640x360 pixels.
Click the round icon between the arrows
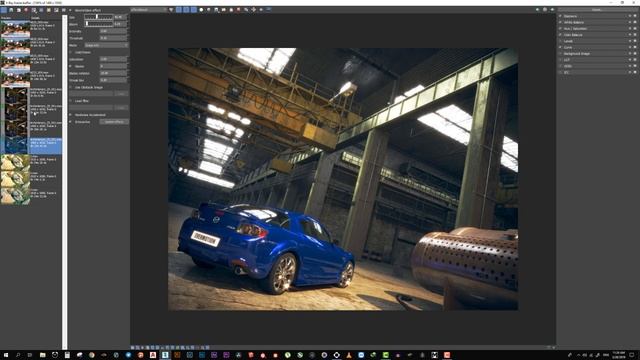click(545, 9)
